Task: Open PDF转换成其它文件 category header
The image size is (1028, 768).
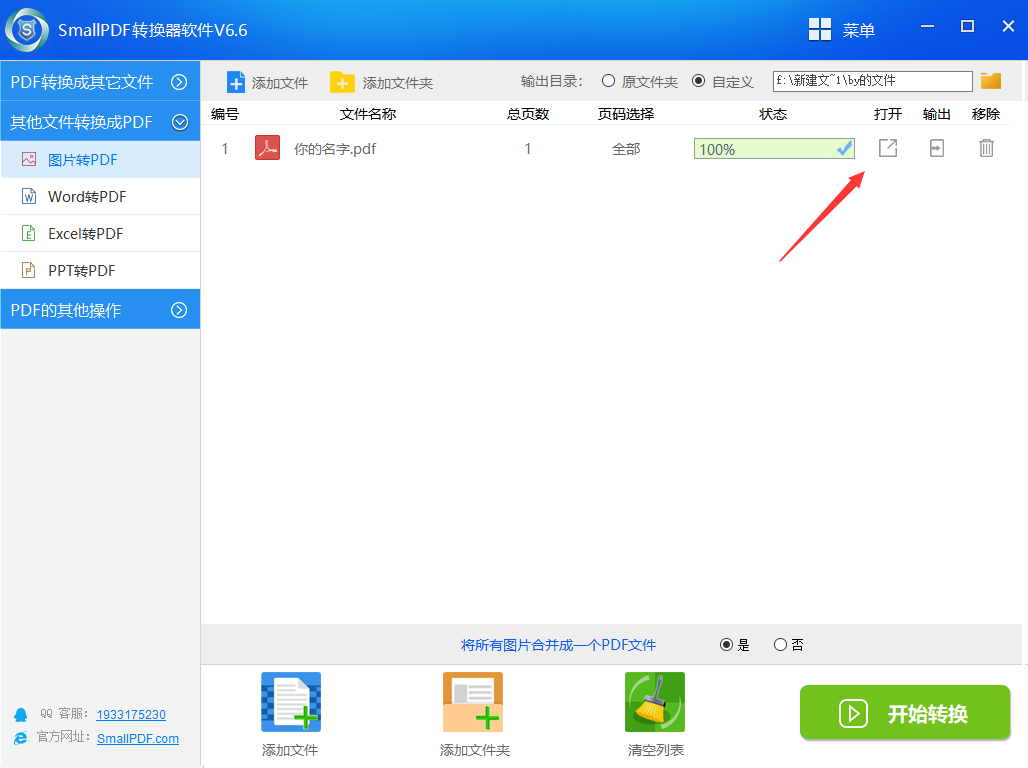Action: (100, 81)
